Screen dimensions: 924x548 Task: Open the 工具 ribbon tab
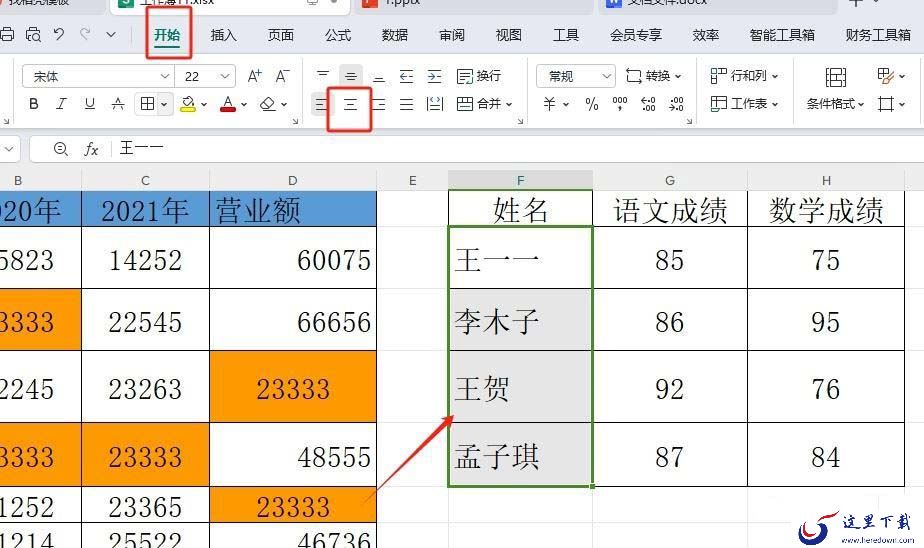pos(566,35)
